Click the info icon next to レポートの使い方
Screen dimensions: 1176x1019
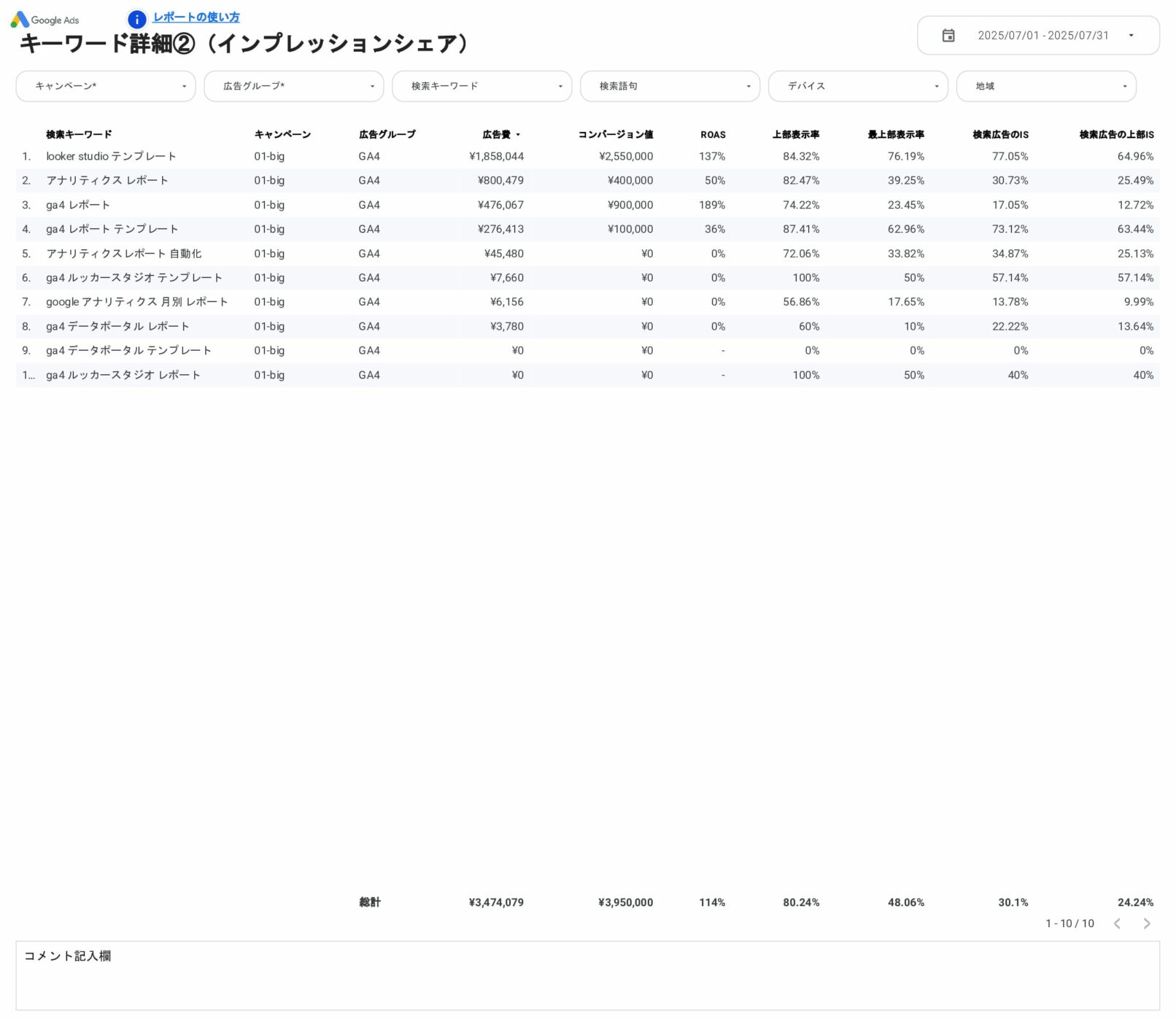point(136,18)
